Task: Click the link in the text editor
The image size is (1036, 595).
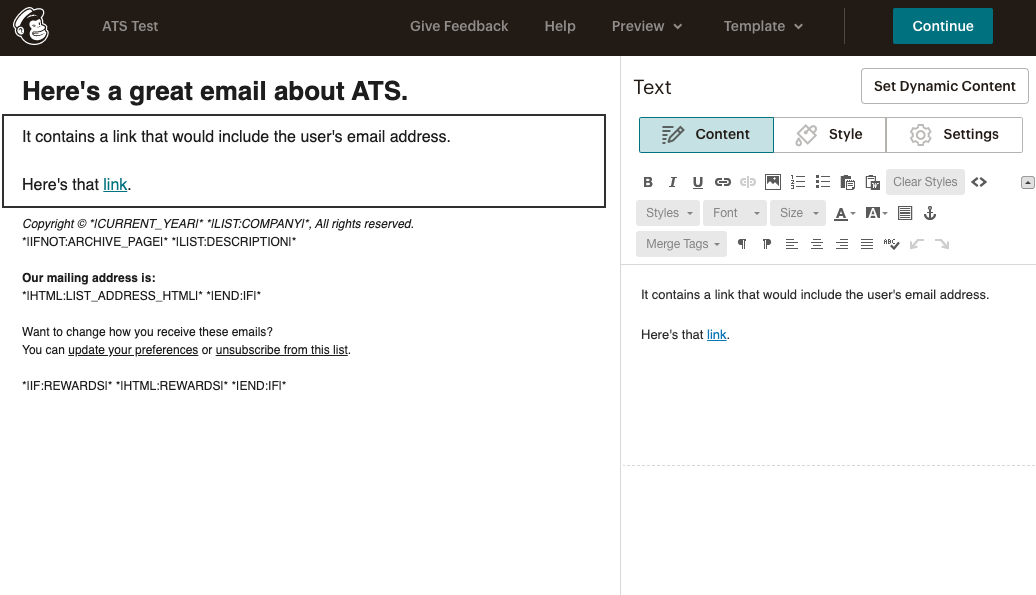Action: 716,335
